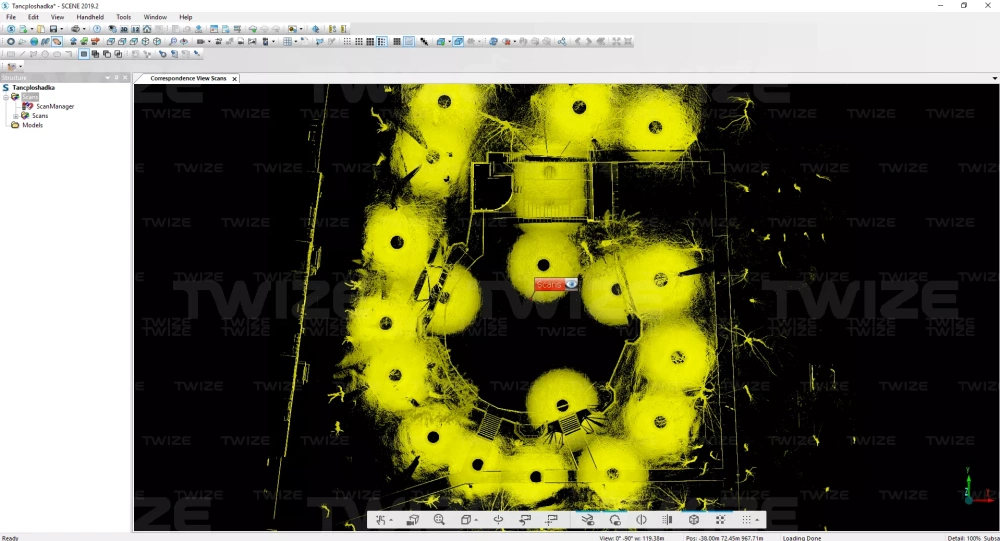1000x541 pixels.
Task: Open the navigation hand tool dropdown arrow
Action: tap(392, 521)
